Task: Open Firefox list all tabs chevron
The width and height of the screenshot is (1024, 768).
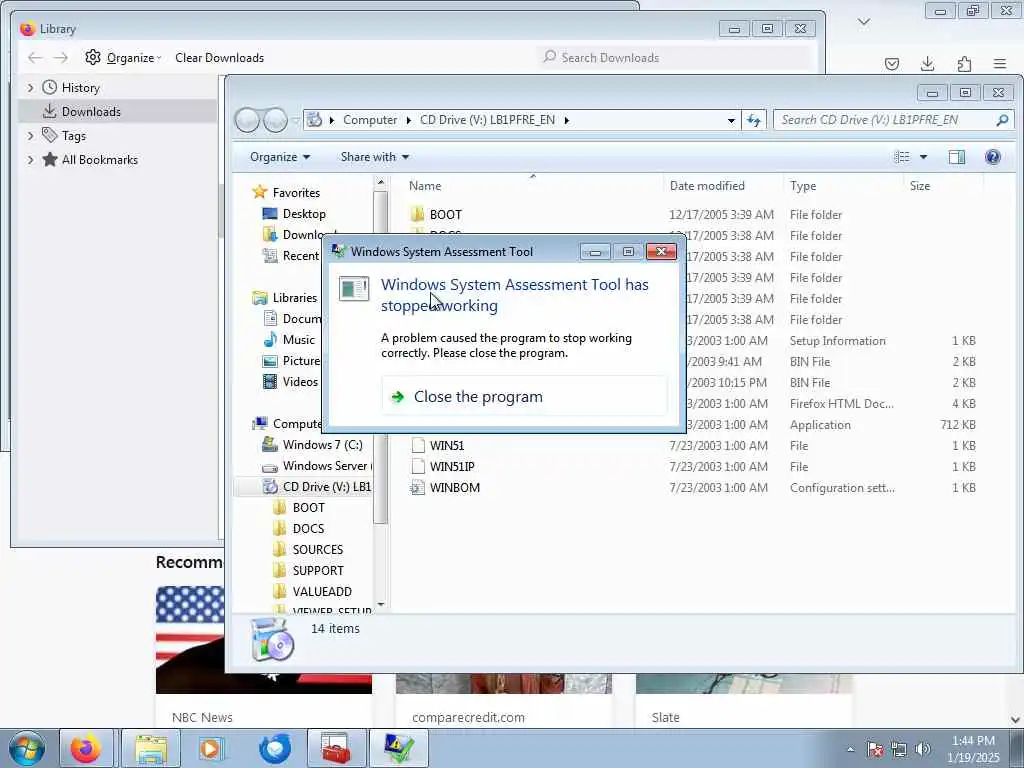Action: pyautogui.click(x=864, y=22)
